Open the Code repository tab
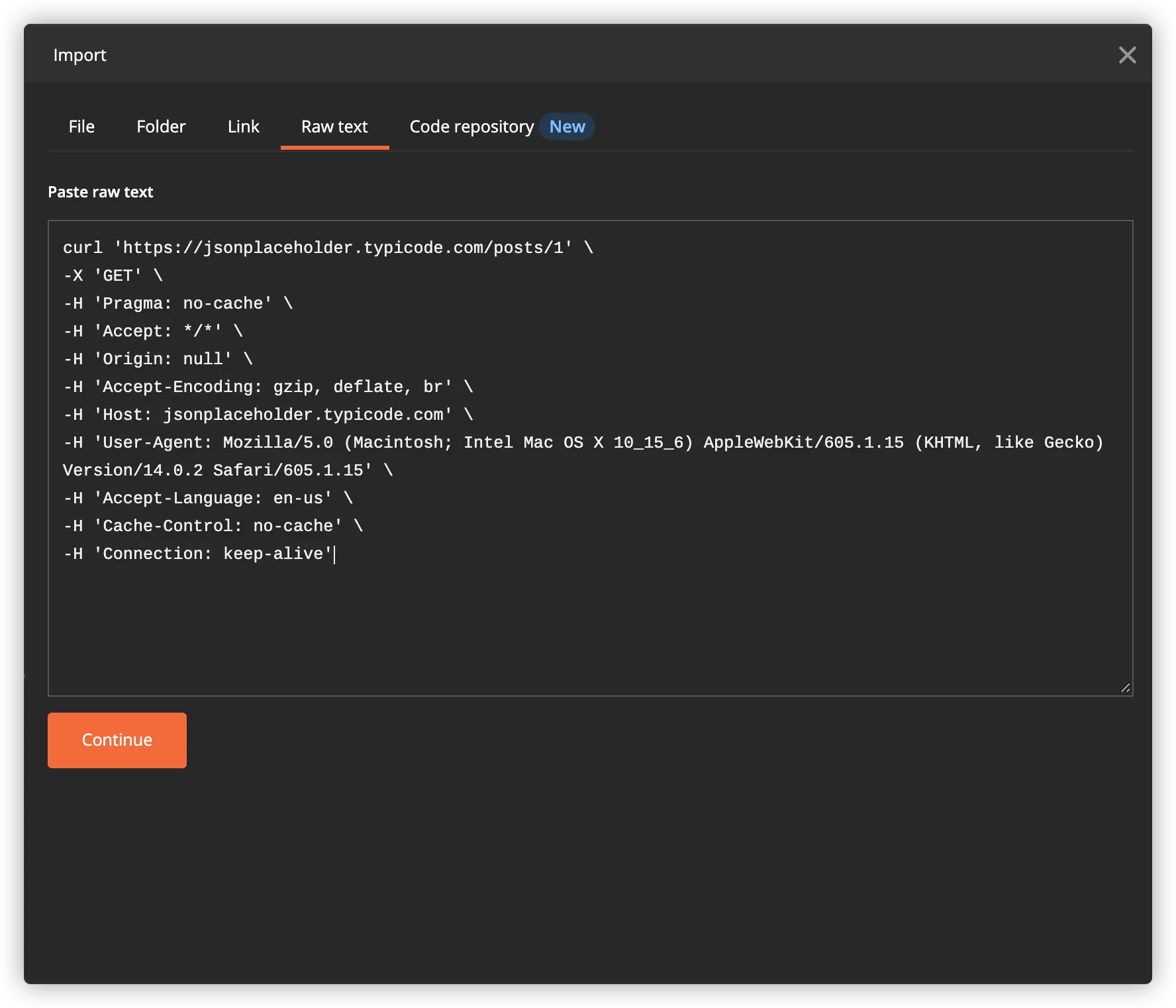 click(x=471, y=126)
